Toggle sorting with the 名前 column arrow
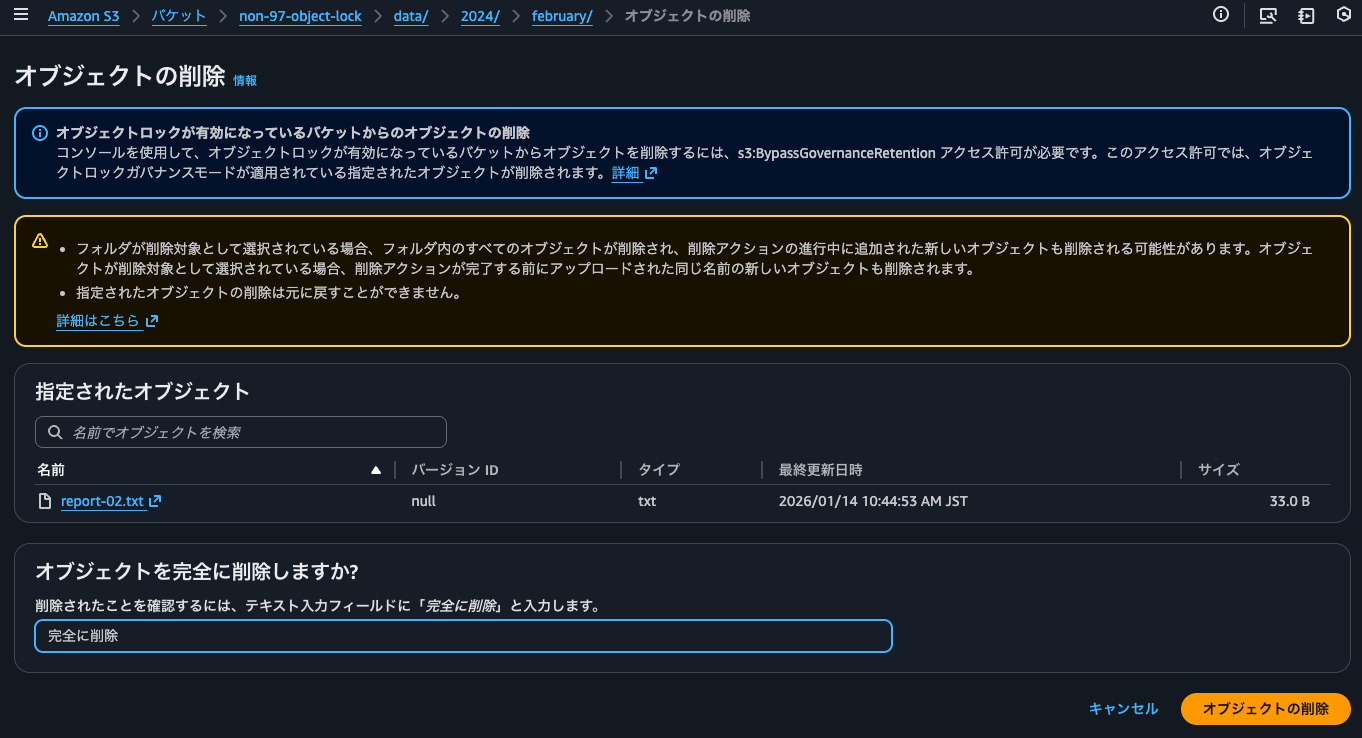The image size is (1362, 738). point(375,469)
